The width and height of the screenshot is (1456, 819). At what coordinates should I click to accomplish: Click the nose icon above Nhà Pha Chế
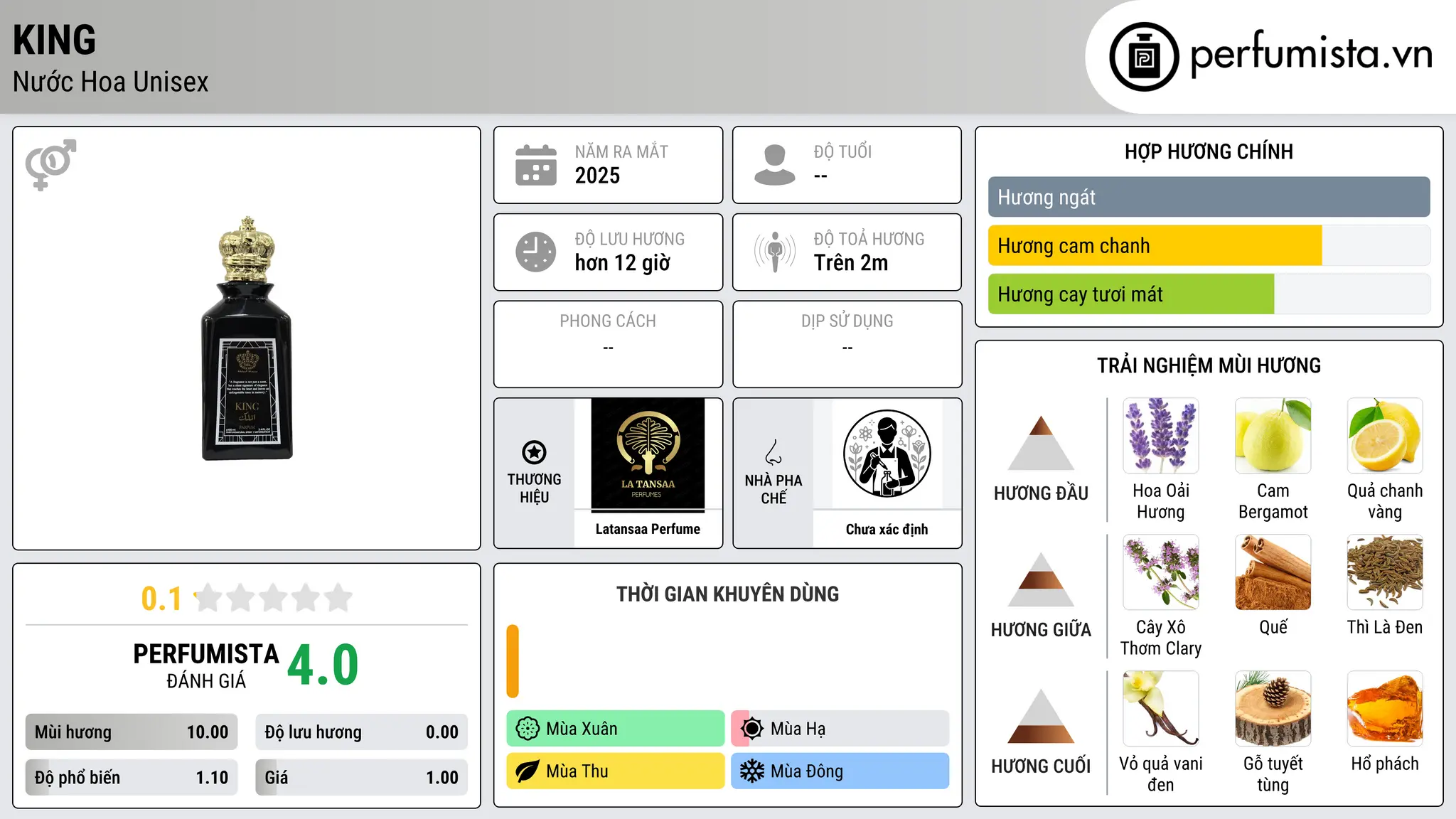773,452
